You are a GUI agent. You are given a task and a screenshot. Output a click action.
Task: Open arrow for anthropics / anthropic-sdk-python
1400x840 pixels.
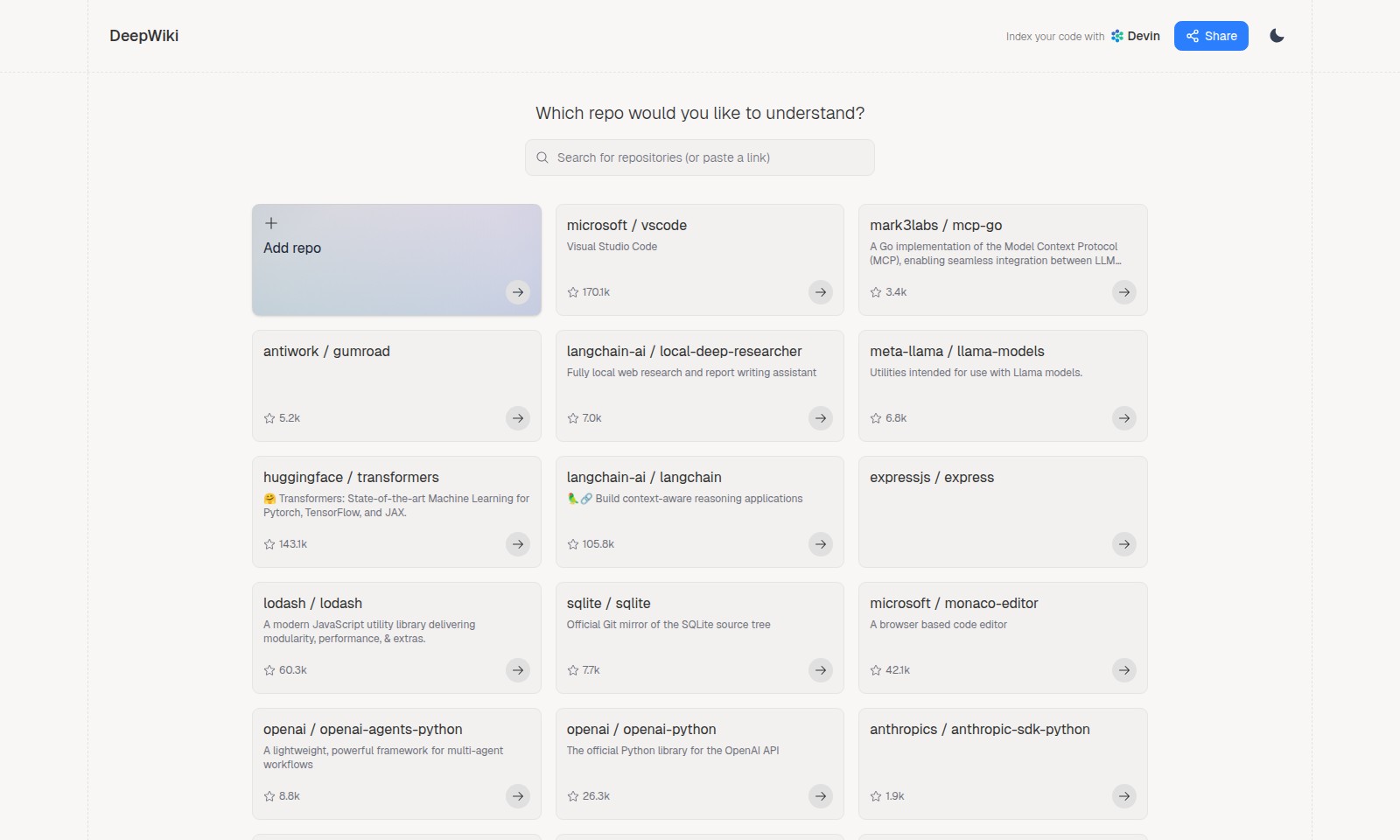(x=1124, y=796)
